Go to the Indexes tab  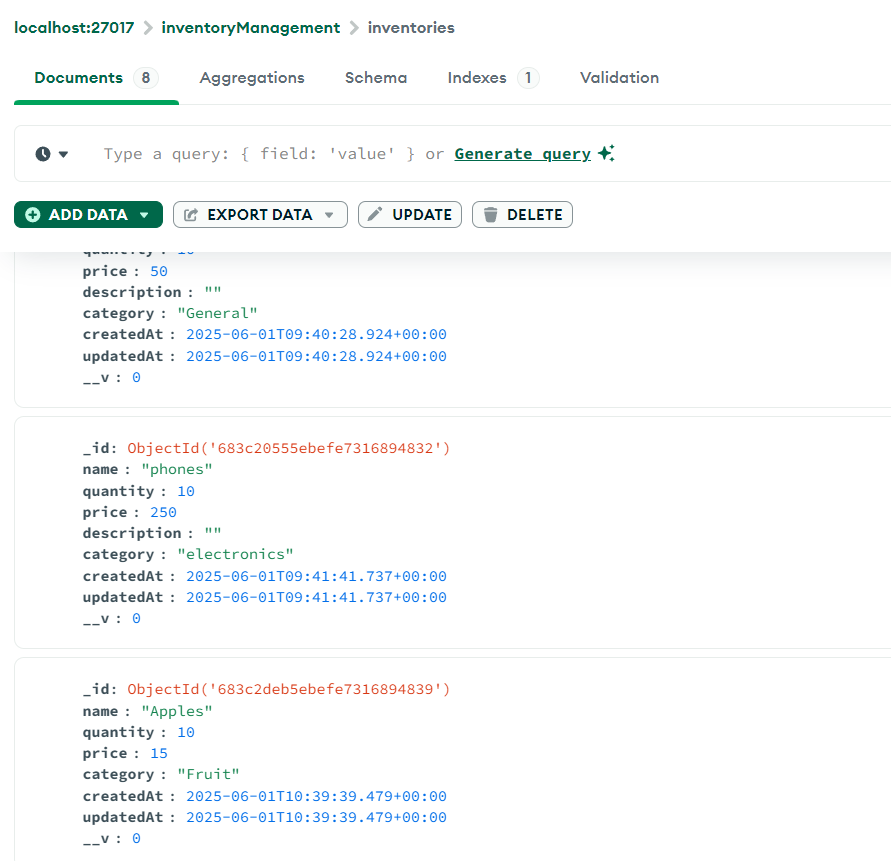tap(477, 78)
